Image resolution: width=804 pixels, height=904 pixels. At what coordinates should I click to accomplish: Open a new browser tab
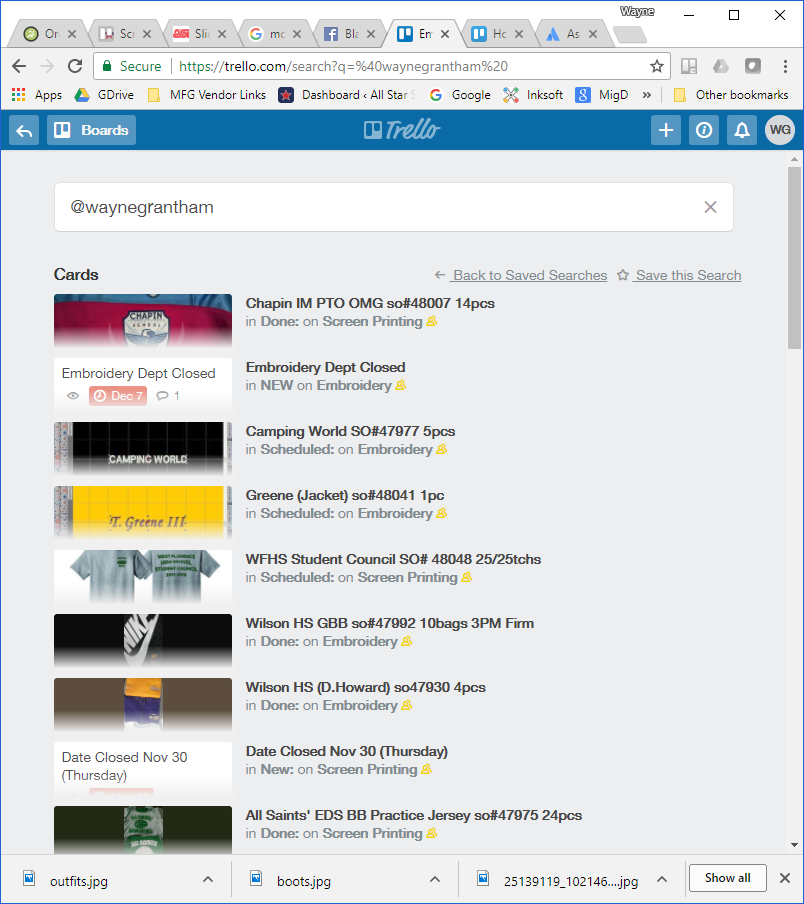tap(631, 35)
